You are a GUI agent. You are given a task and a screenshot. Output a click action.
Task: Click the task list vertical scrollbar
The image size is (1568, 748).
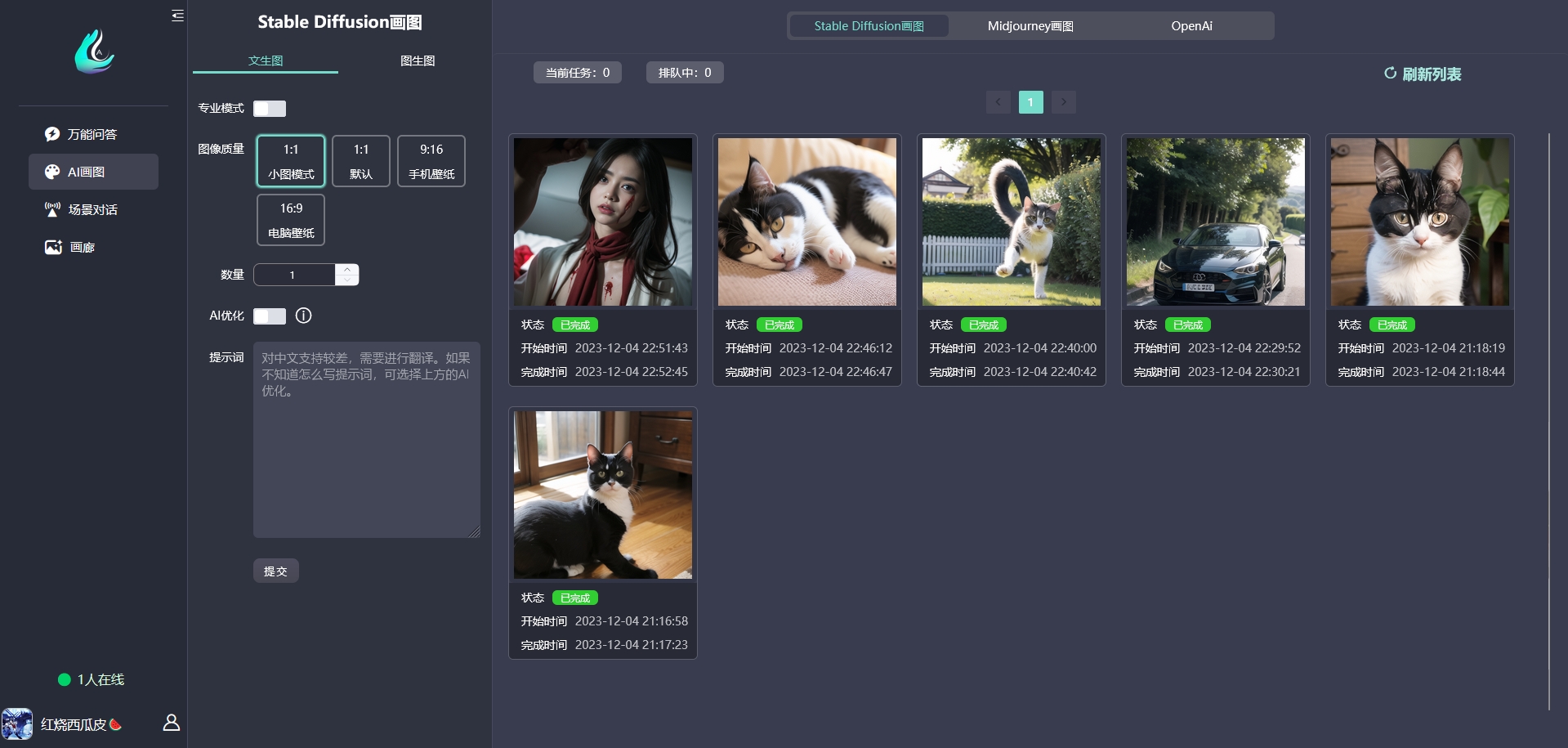[x=1549, y=422]
